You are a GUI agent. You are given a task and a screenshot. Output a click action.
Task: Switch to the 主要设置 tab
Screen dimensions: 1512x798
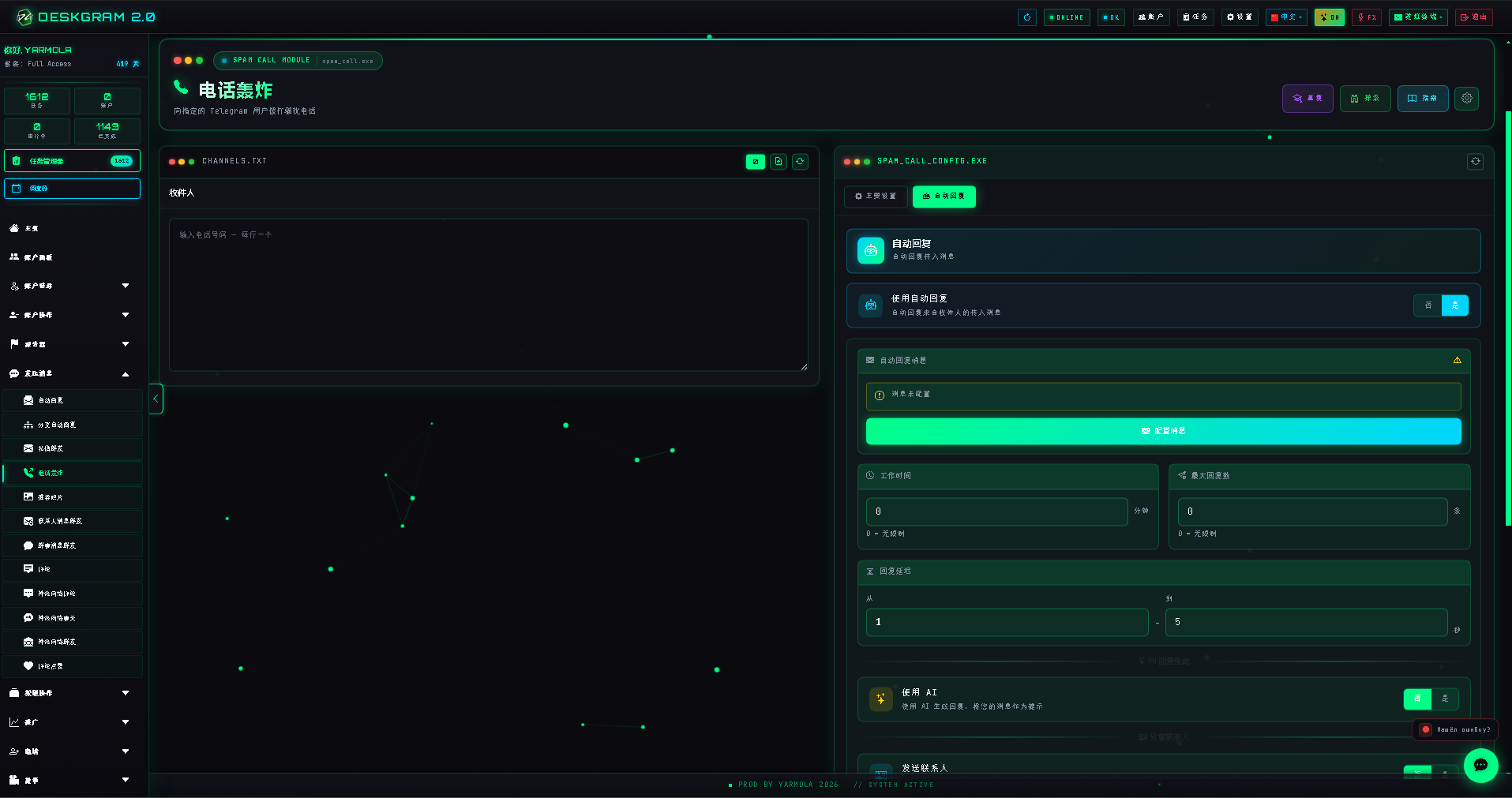876,197
